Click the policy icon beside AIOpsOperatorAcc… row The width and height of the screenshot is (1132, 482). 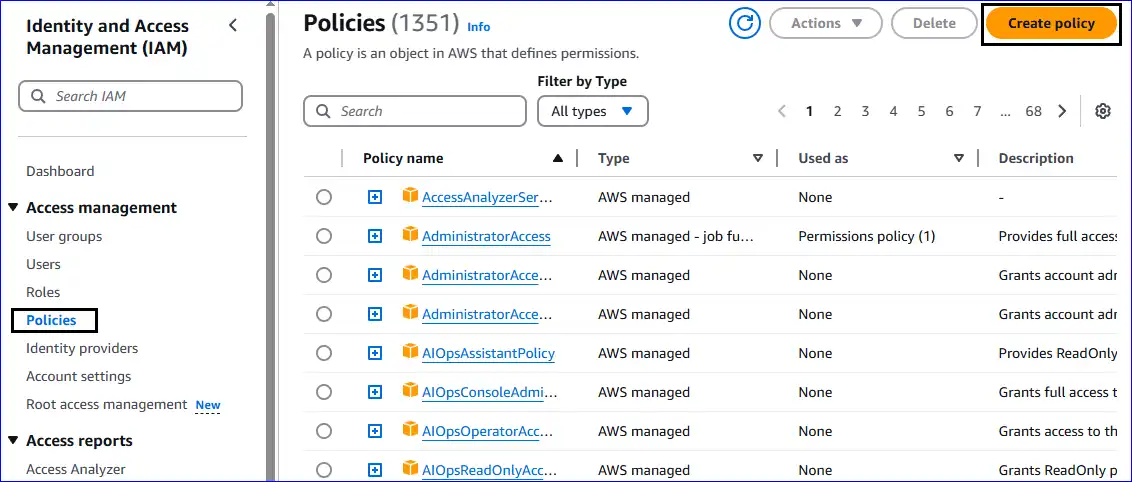[x=410, y=429]
